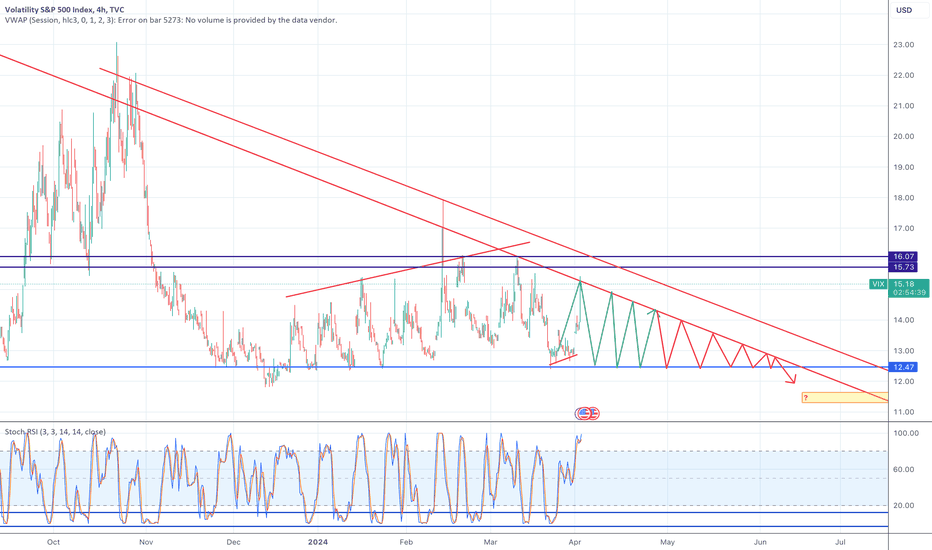Viewport: 932px width, 550px height.
Task: Click the VIX ticker tag on price axis
Action: (x=878, y=284)
